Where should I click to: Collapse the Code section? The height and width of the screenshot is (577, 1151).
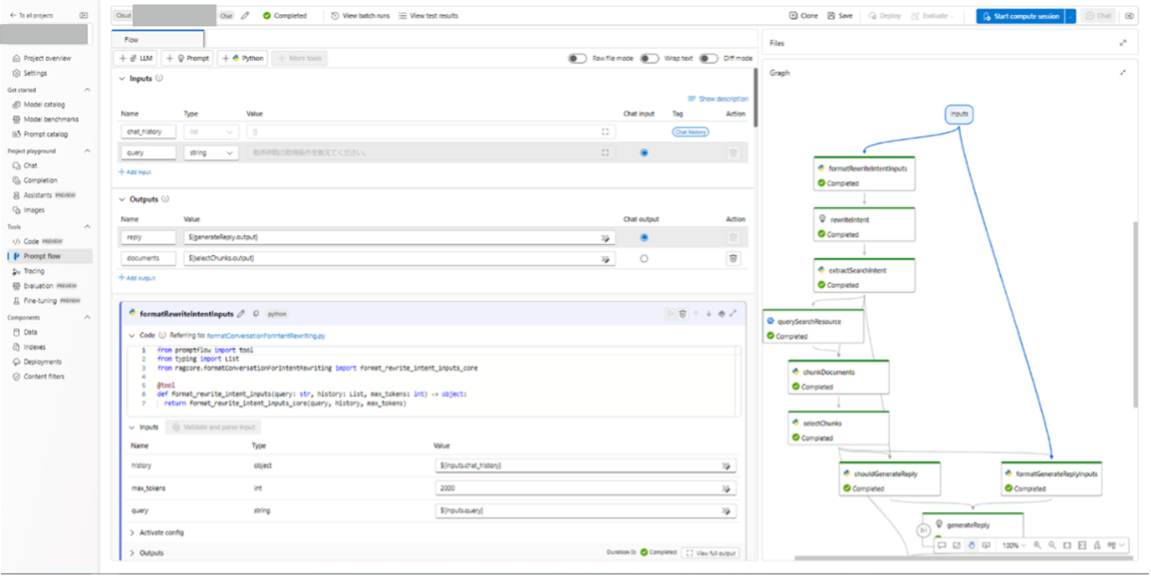pos(132,335)
